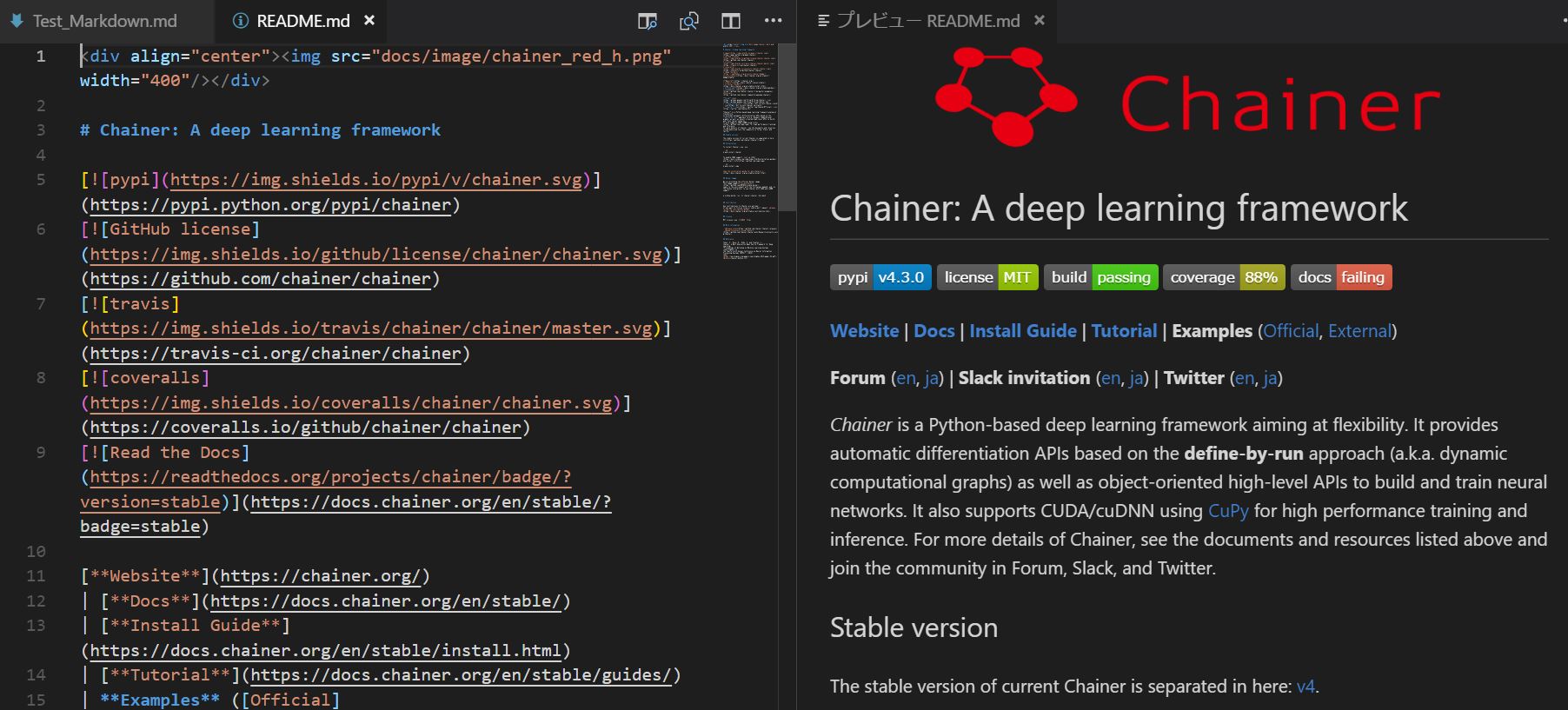
Task: Click the license MIT badge
Action: pyautogui.click(x=987, y=277)
